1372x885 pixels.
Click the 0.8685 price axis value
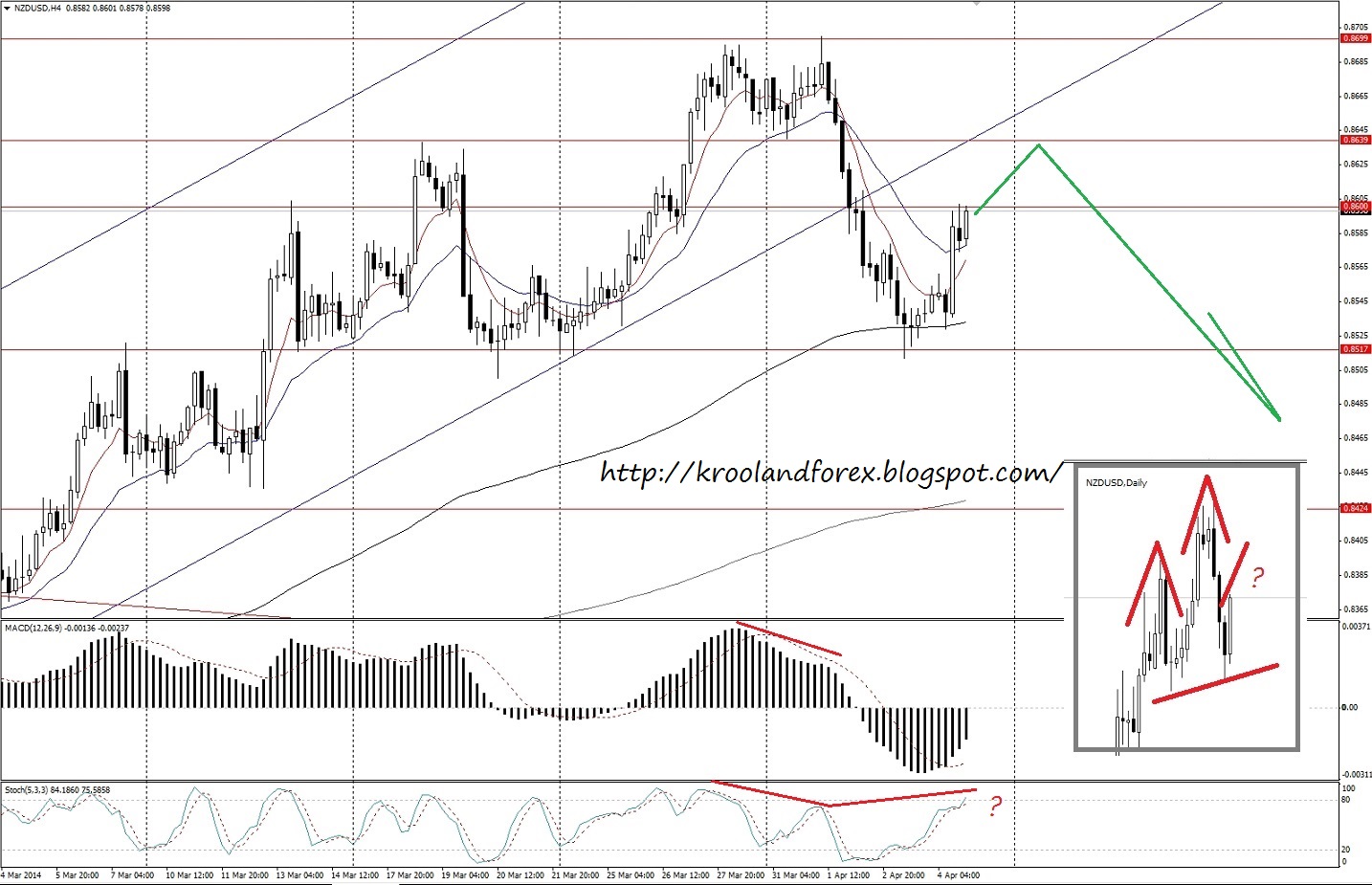[1356, 61]
